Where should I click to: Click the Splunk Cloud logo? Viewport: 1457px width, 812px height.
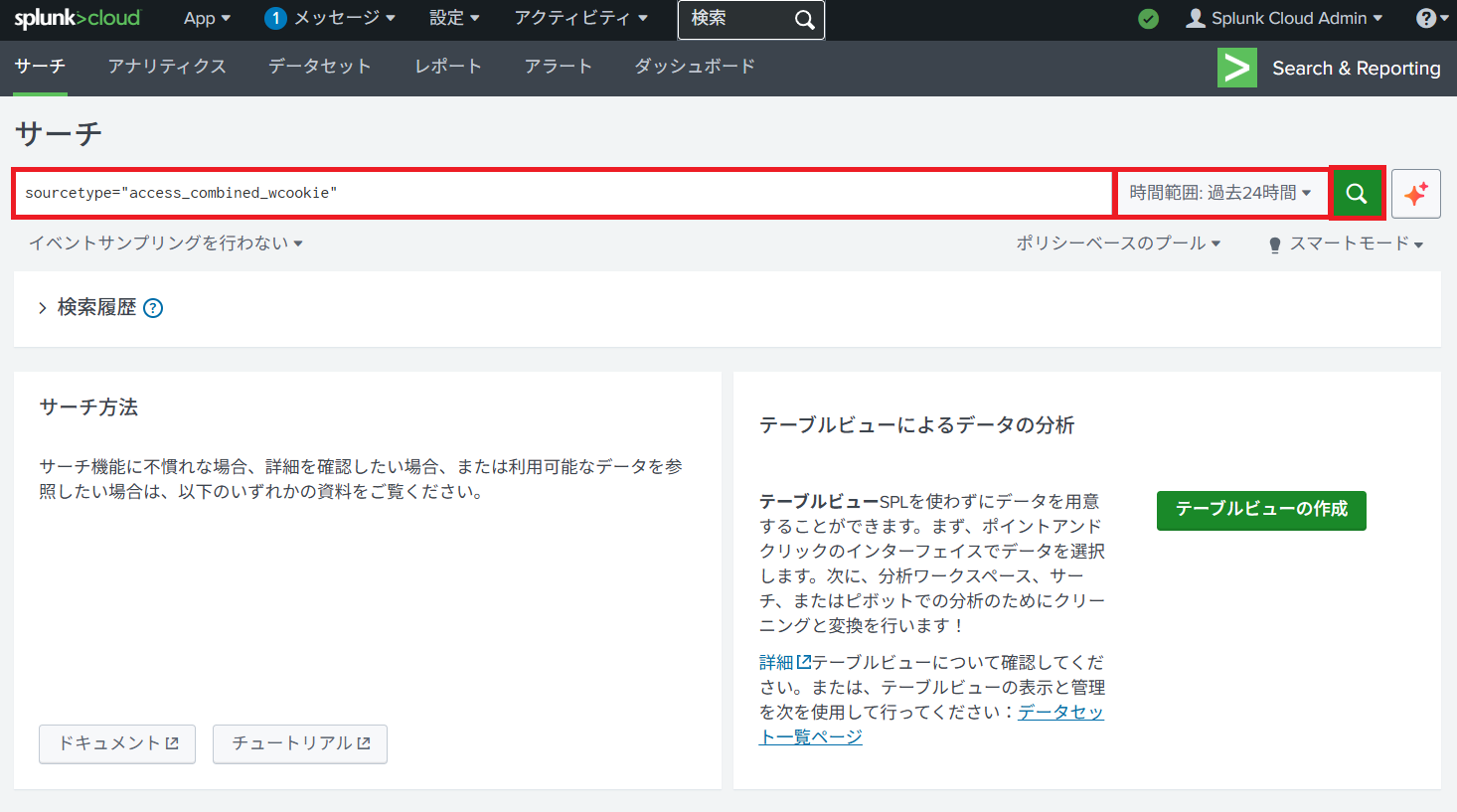78,19
